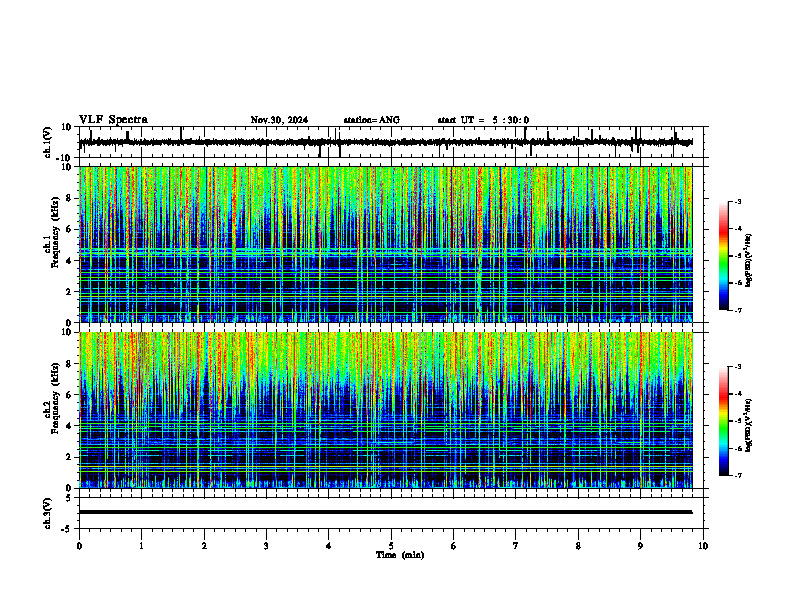The height and width of the screenshot is (612, 792).
Task: Click the '5' tick on Time axis
Action: click(391, 546)
